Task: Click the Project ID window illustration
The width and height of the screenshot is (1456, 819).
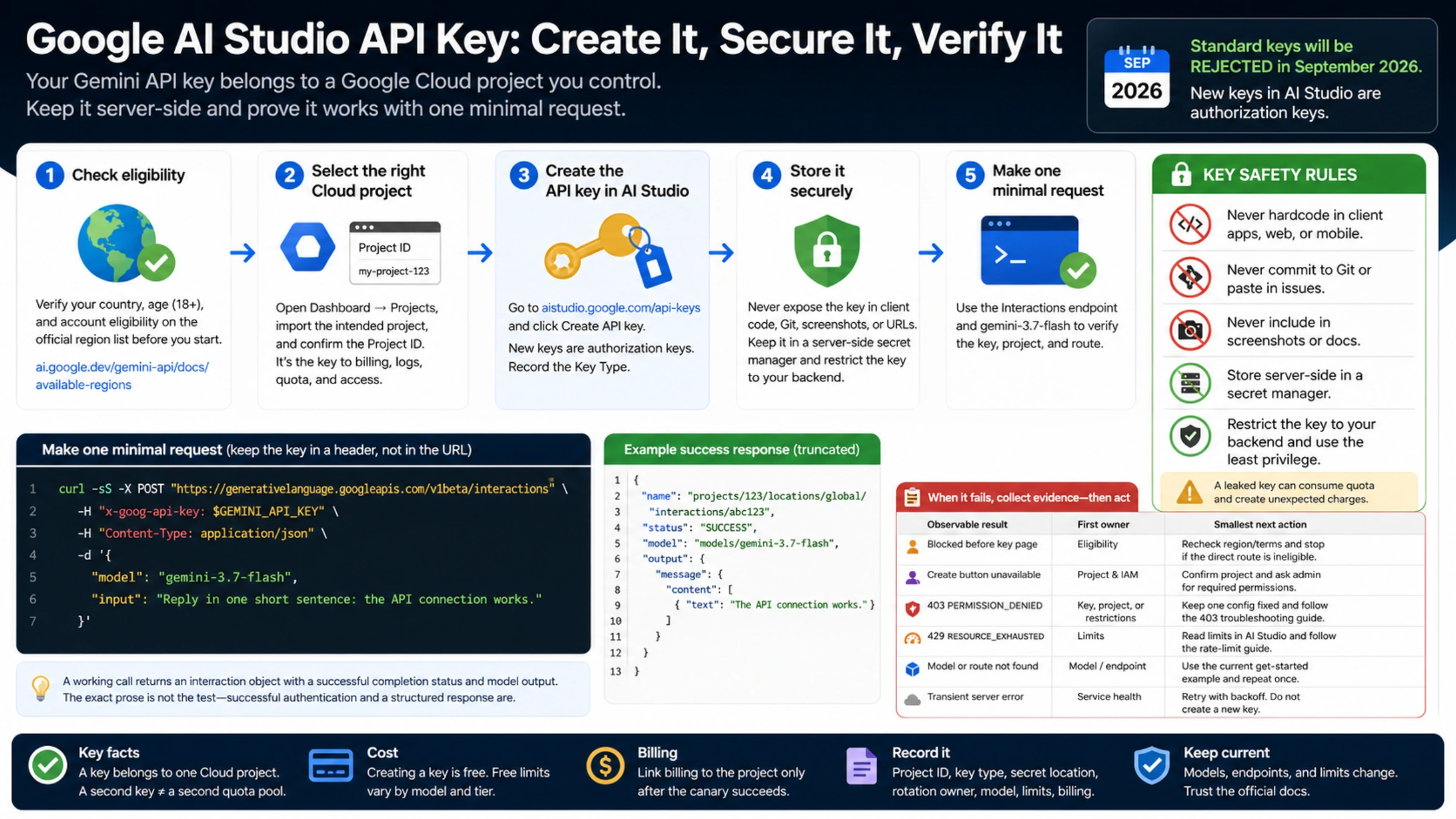Action: pyautogui.click(x=395, y=253)
